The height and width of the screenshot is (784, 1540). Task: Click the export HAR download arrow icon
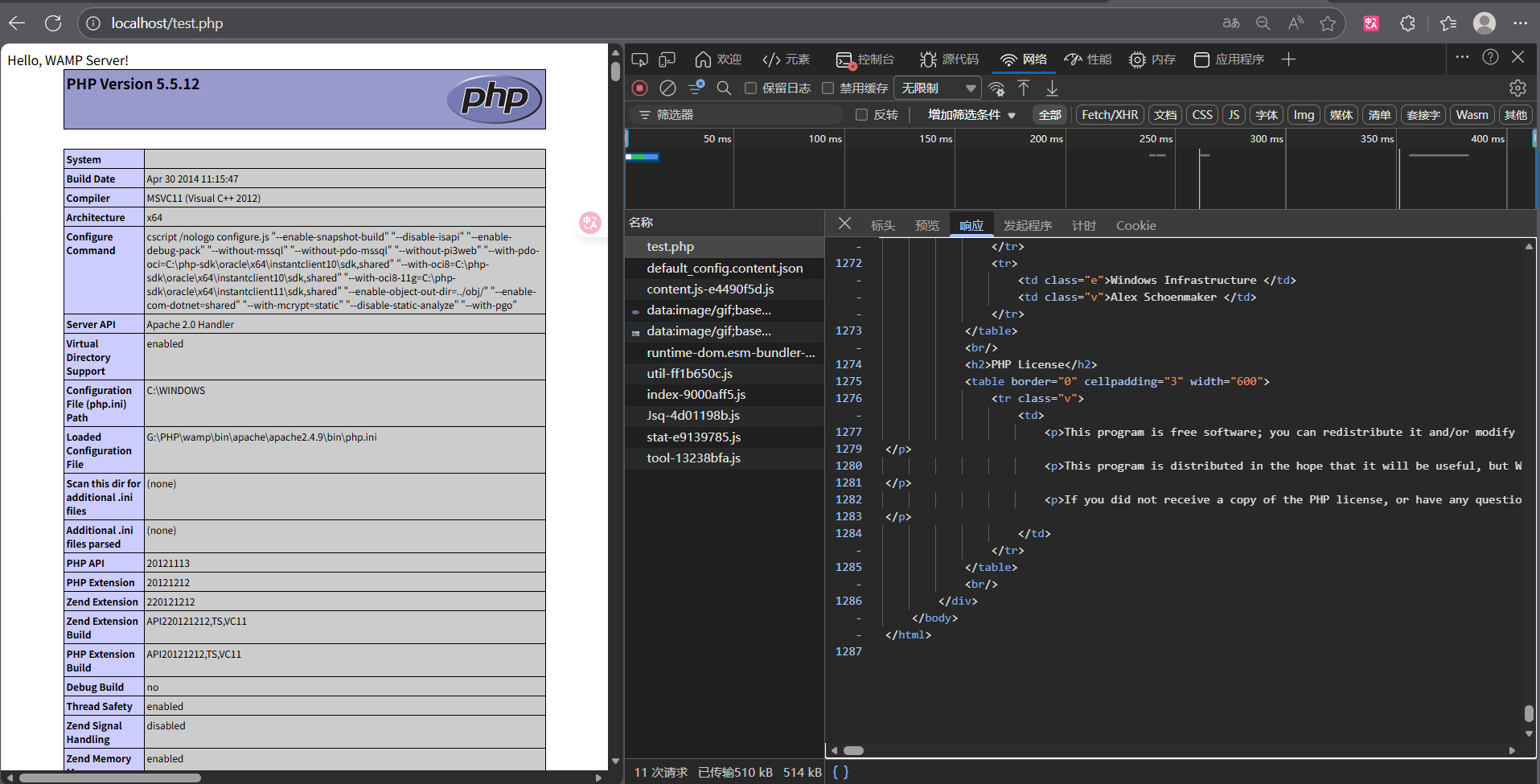[1052, 88]
